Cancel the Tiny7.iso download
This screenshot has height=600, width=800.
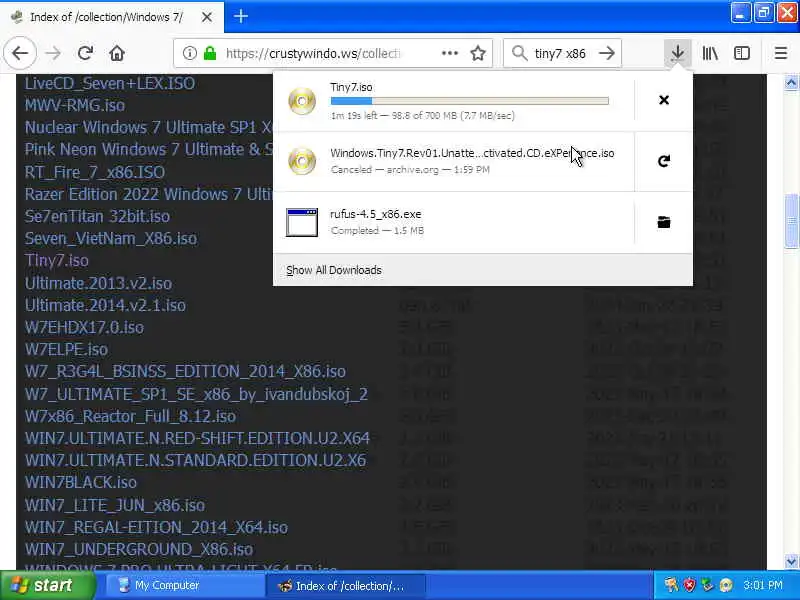tap(664, 100)
